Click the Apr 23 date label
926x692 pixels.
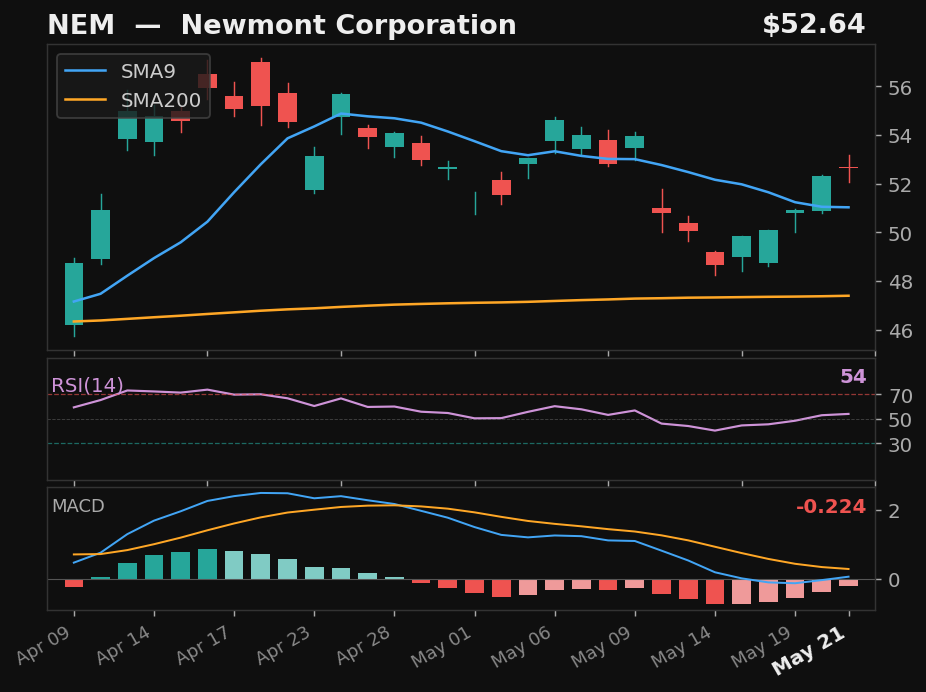tap(283, 645)
